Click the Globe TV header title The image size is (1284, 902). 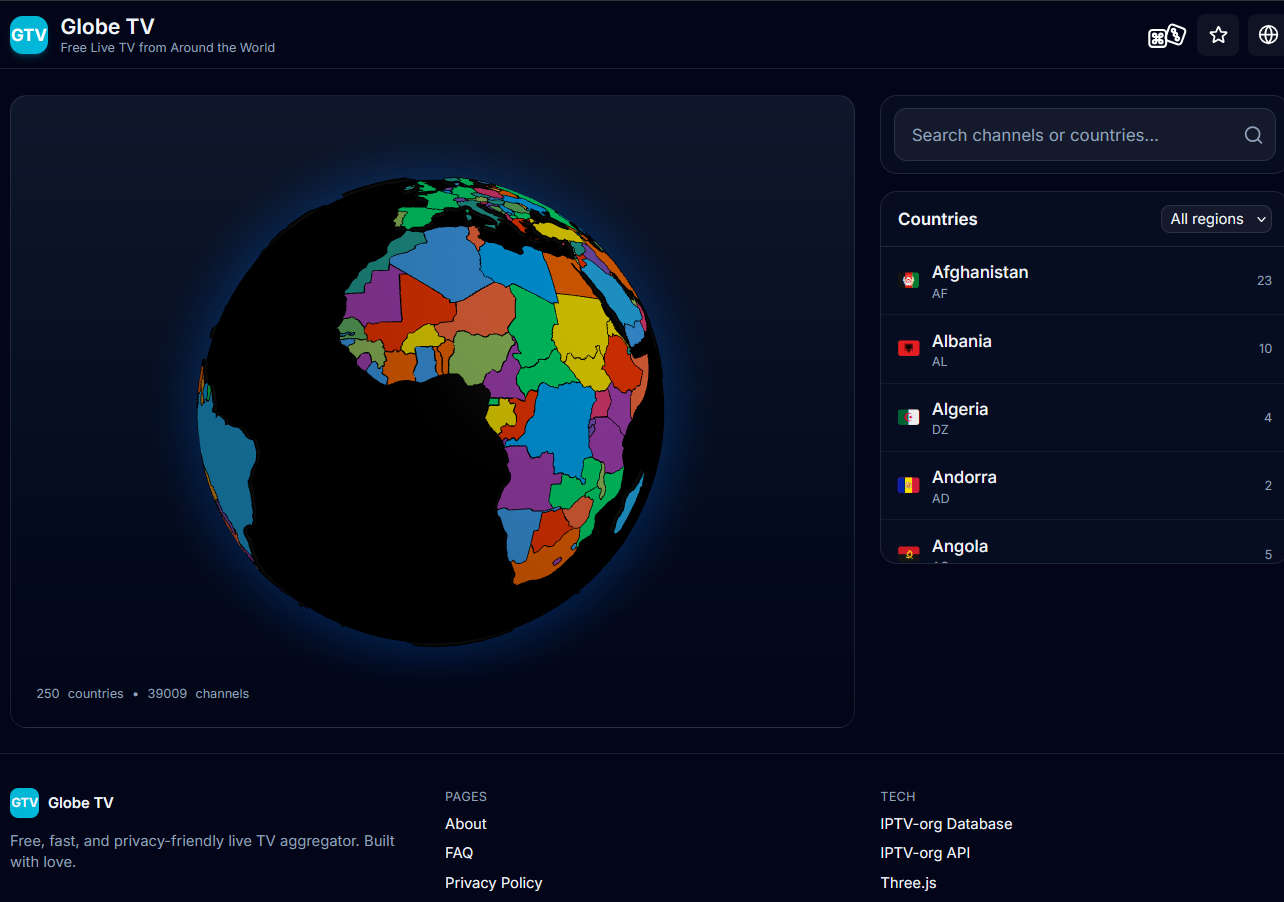coord(107,26)
